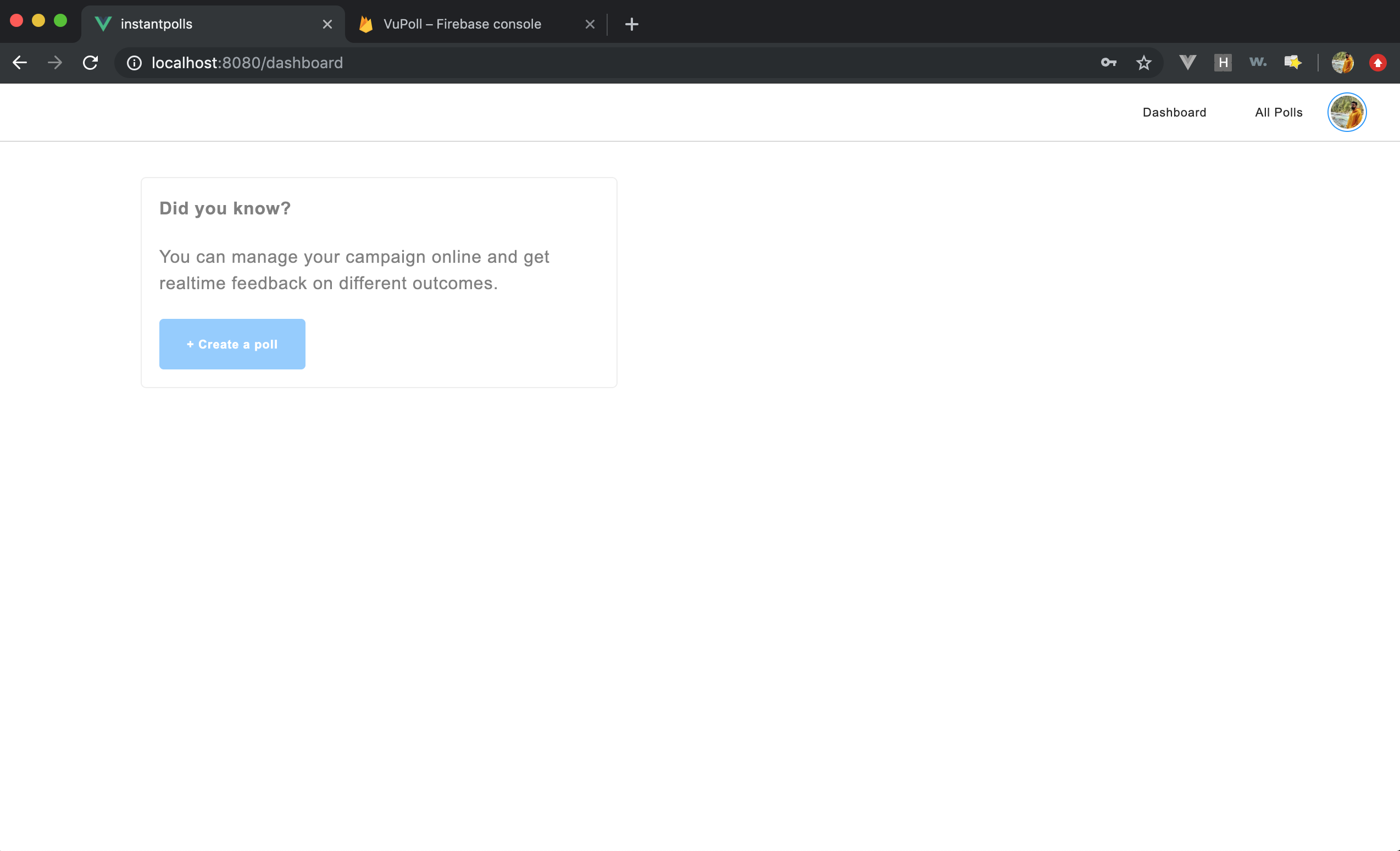View site information icon in address bar

(x=134, y=63)
